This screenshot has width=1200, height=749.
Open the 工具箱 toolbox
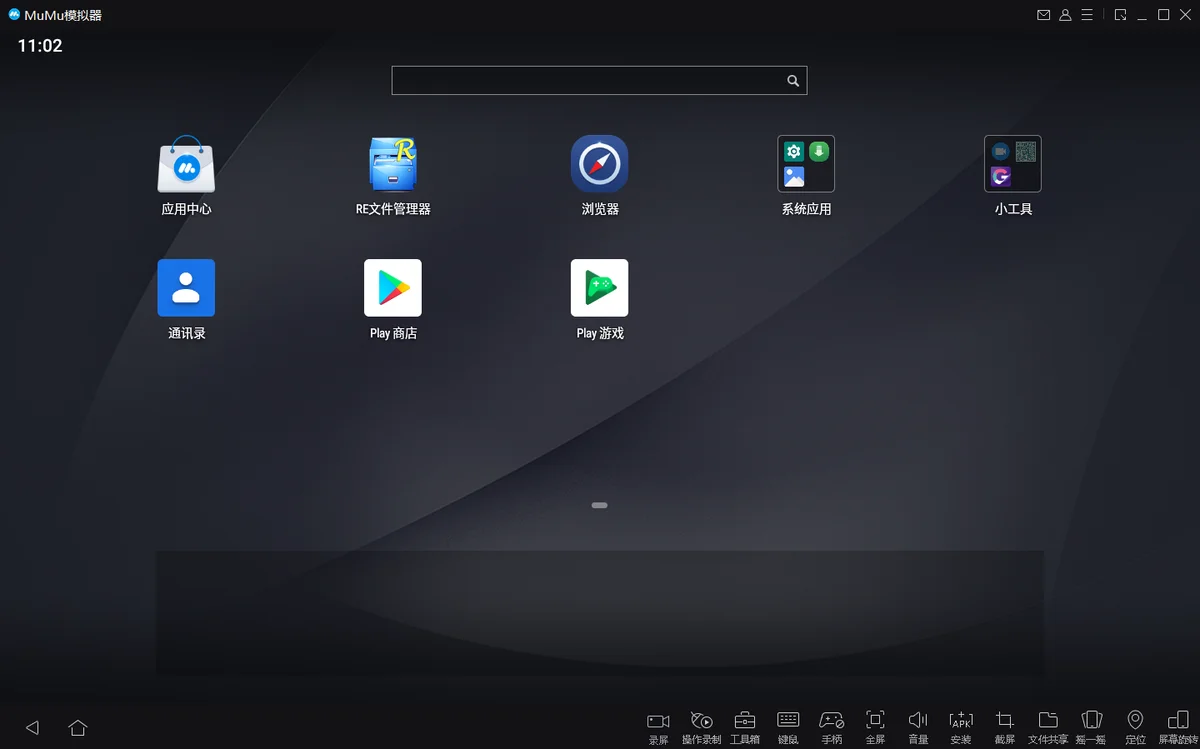click(x=745, y=727)
